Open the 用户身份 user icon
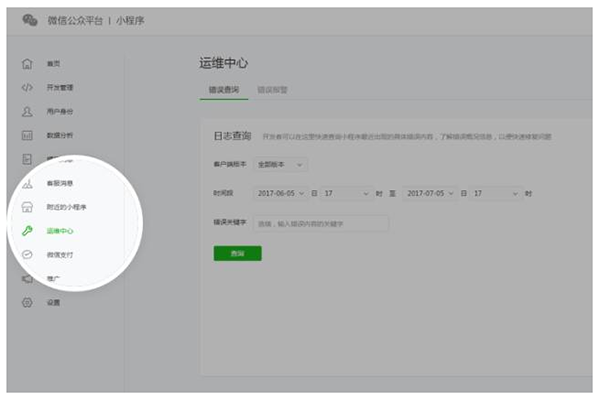This screenshot has width=600, height=400. 28,111
